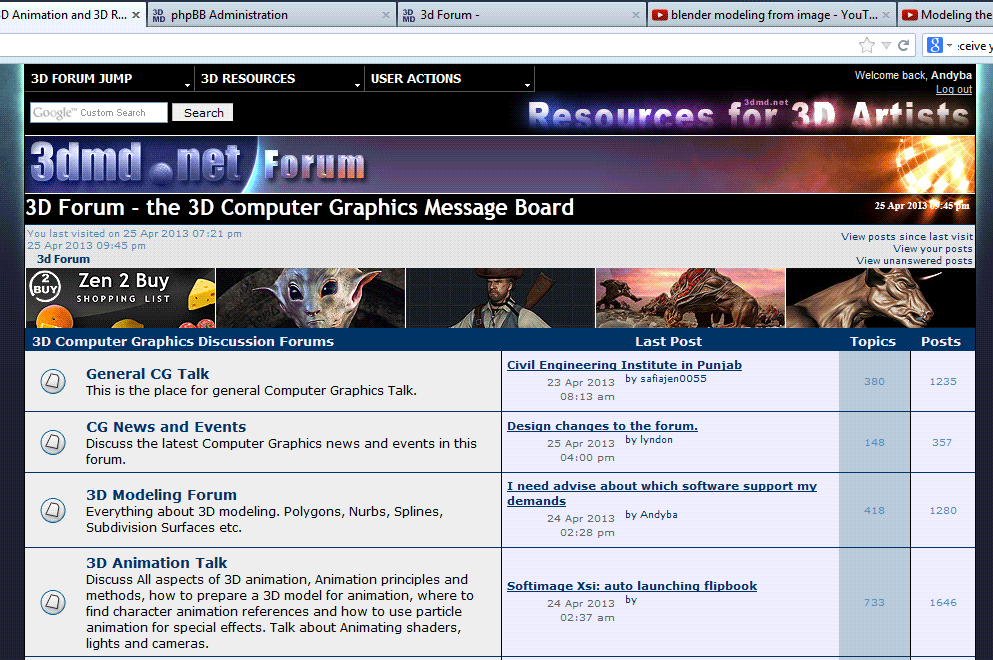Click the Google Custom Search field
This screenshot has width=993, height=660.
click(x=99, y=113)
